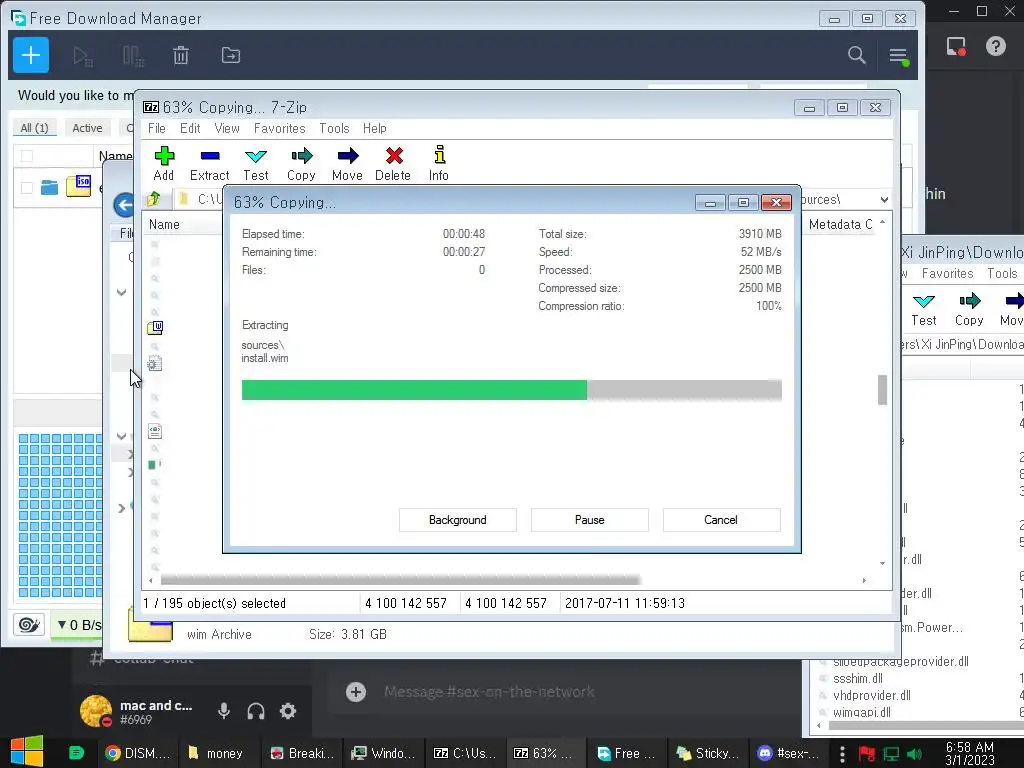
Task: Select the All (1) tab
Action: pyautogui.click(x=35, y=128)
